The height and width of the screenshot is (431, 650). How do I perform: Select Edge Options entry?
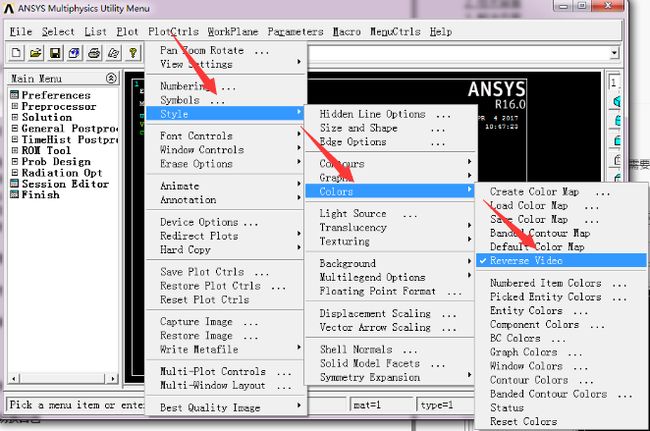[x=390, y=142]
